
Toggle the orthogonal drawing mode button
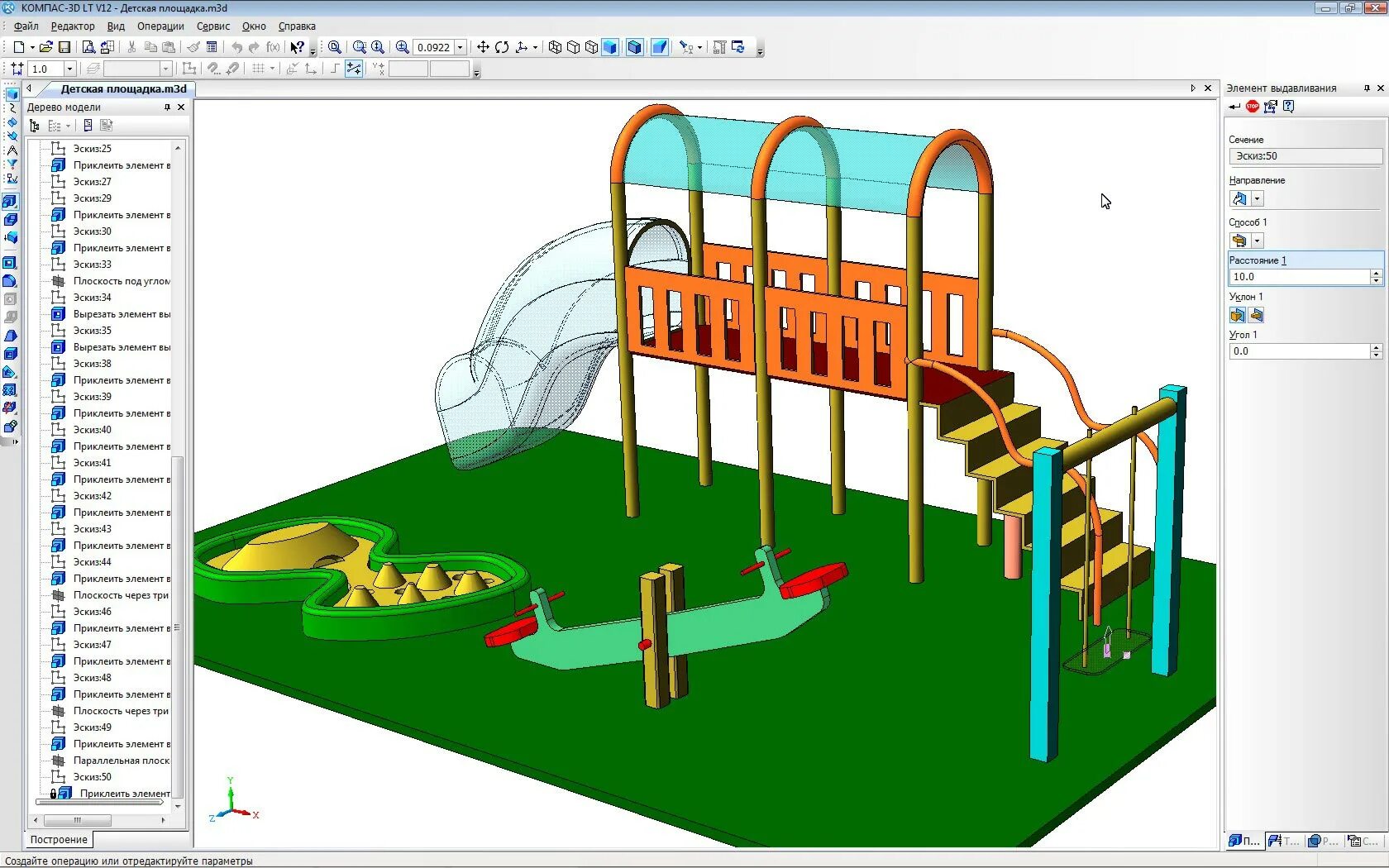pyautogui.click(x=335, y=69)
